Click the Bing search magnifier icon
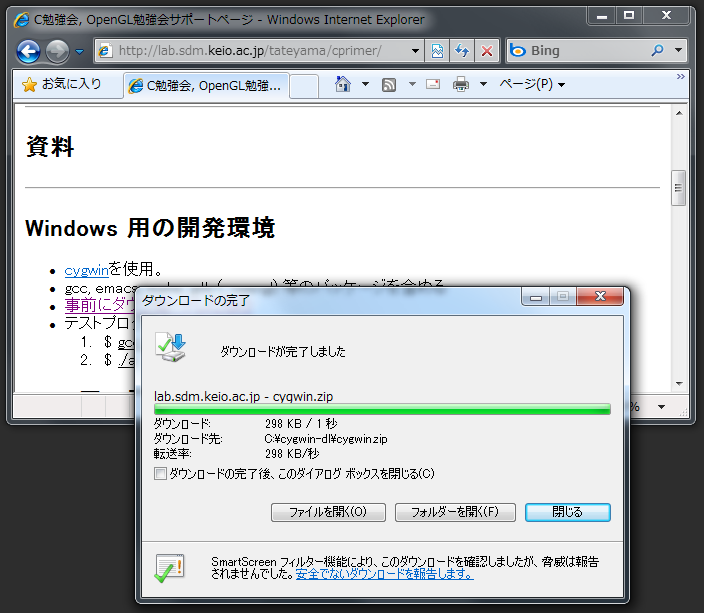 pyautogui.click(x=657, y=51)
